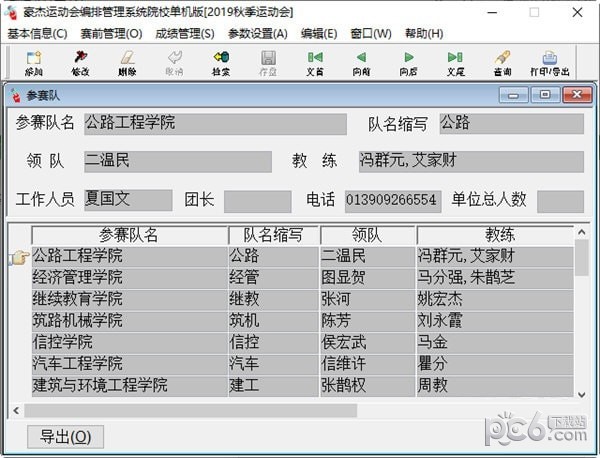Click the 队名缩写 input field
This screenshot has height=458, width=600.
click(512, 124)
